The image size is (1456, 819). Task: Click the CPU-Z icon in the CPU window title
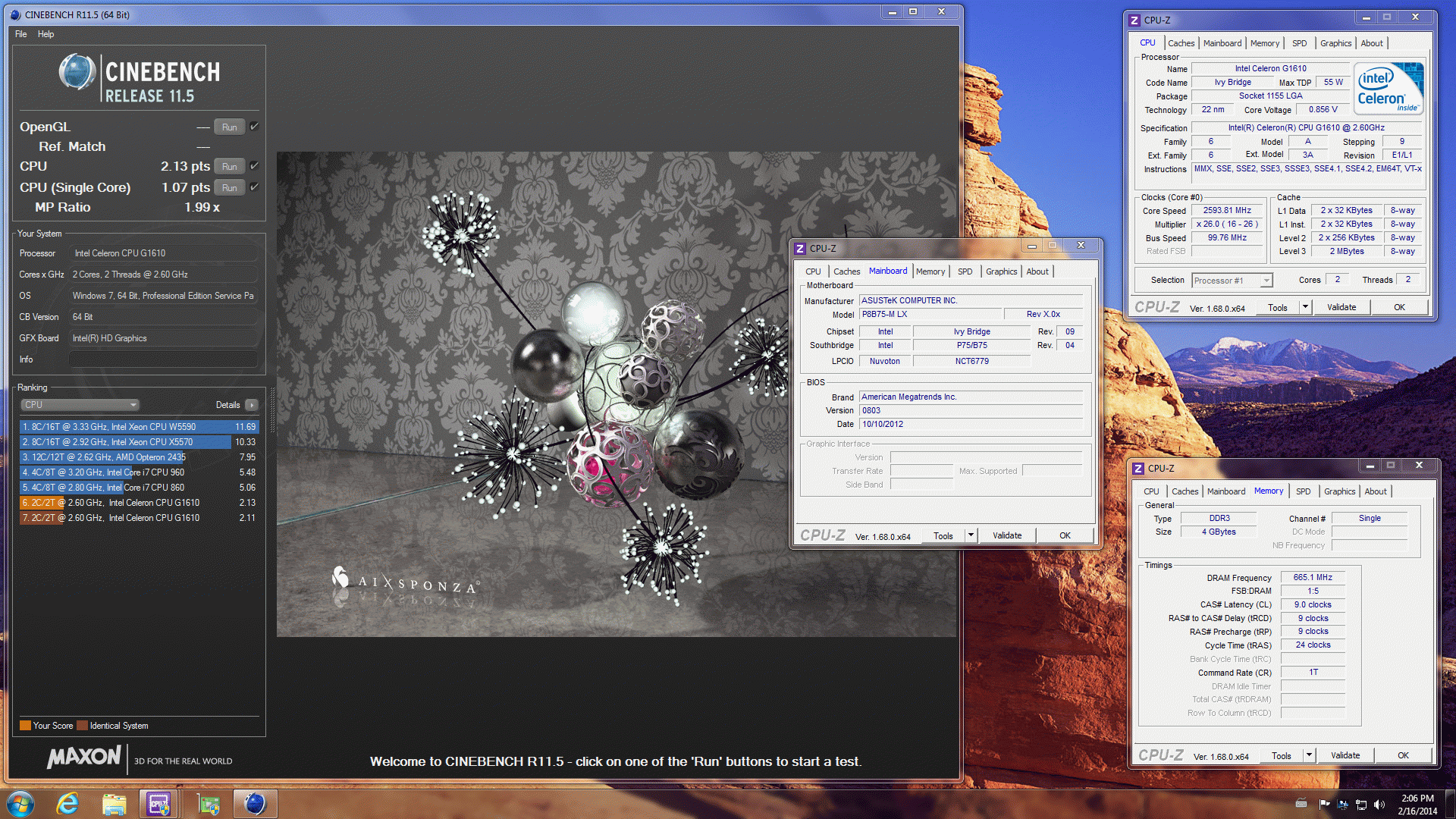coord(1134,20)
